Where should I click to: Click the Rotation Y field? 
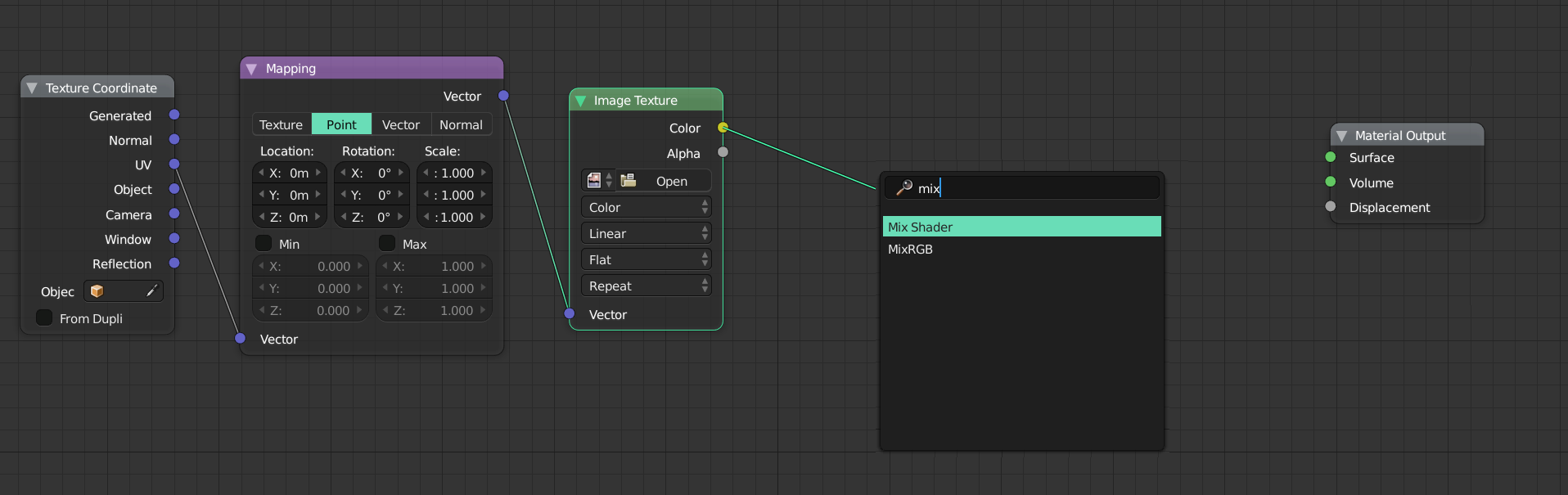pyautogui.click(x=372, y=195)
